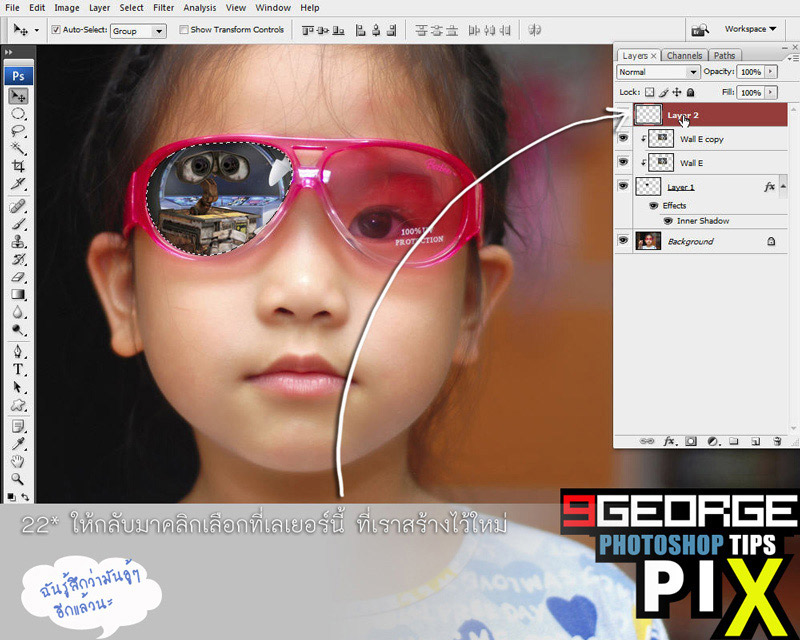Open the Workspace dropdown
Screen dimensions: 800x640
pyautogui.click(x=751, y=29)
